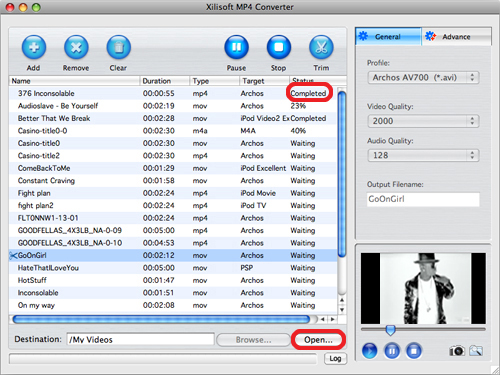The width and height of the screenshot is (500, 375).
Task: Select GOODFELLAS_4X3LB_NA-0-09 row
Action: 173,231
